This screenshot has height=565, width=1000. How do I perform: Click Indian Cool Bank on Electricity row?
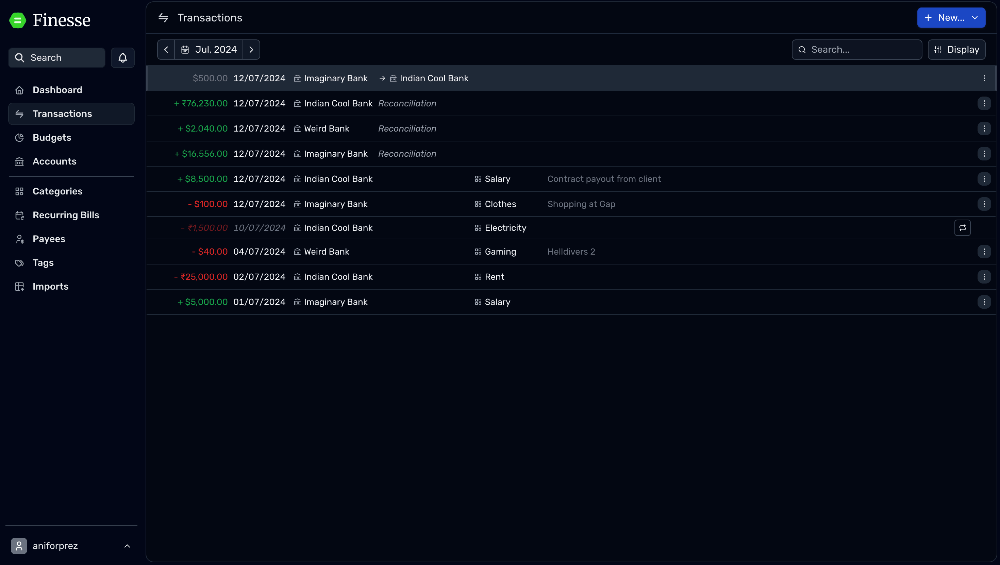click(x=333, y=228)
